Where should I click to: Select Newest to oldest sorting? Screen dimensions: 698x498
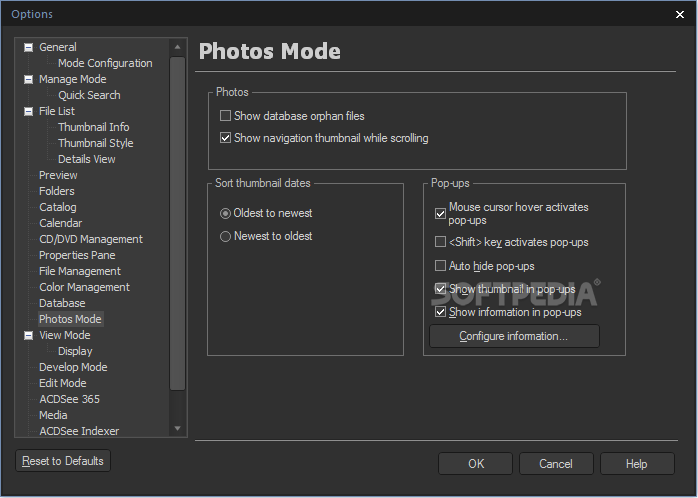[225, 236]
